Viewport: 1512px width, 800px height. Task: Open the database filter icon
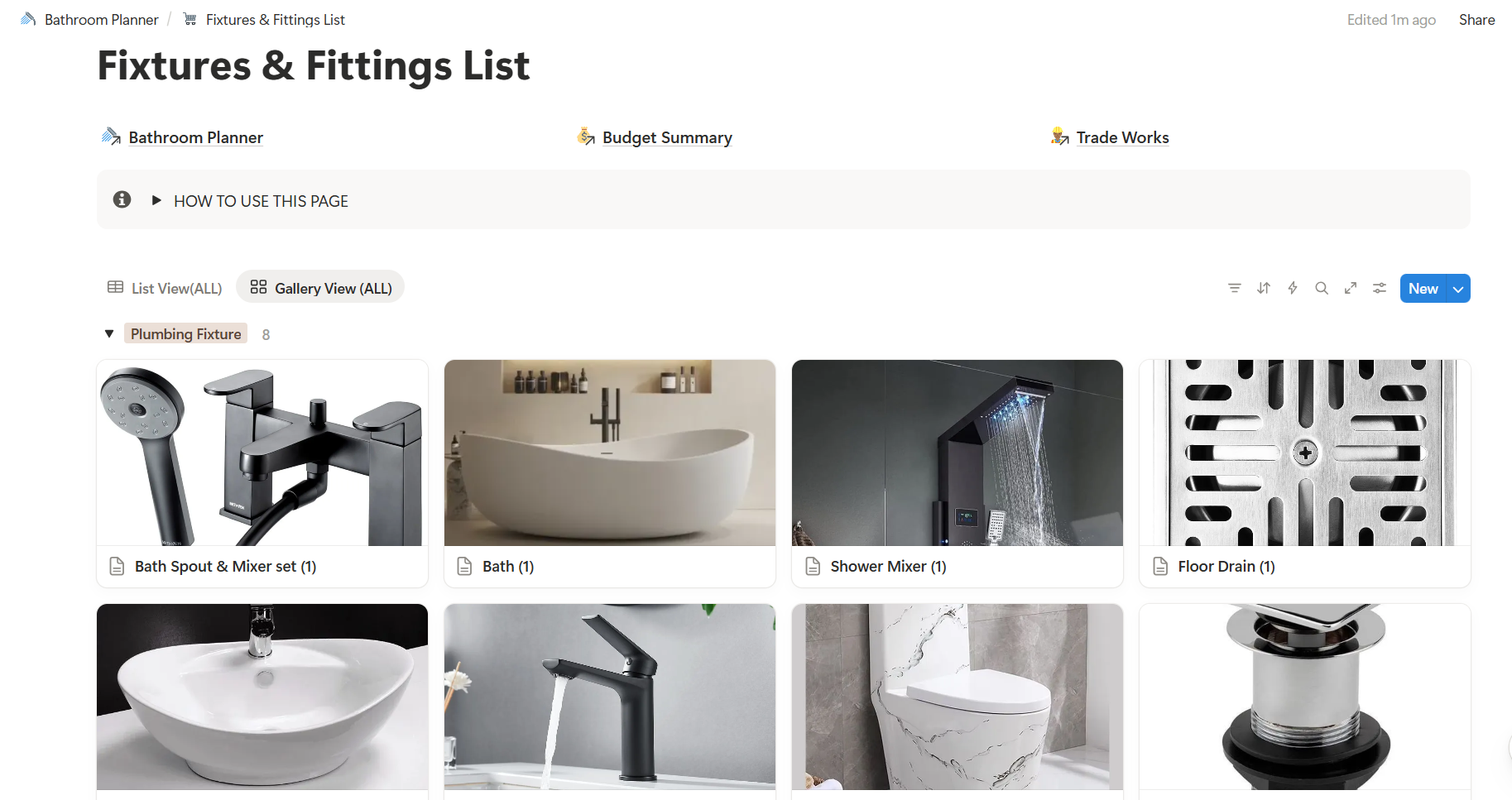point(1234,288)
